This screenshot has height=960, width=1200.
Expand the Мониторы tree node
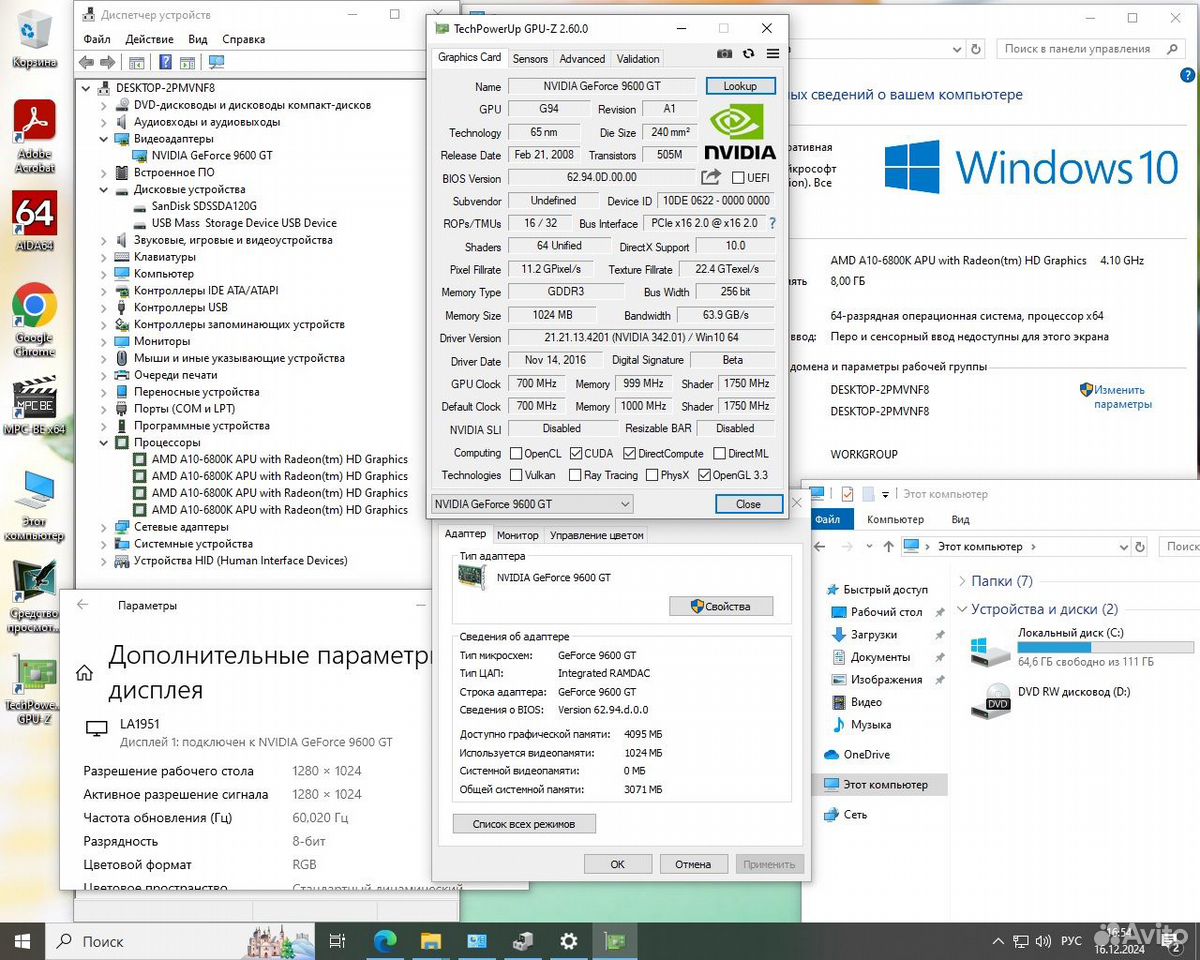click(103, 341)
